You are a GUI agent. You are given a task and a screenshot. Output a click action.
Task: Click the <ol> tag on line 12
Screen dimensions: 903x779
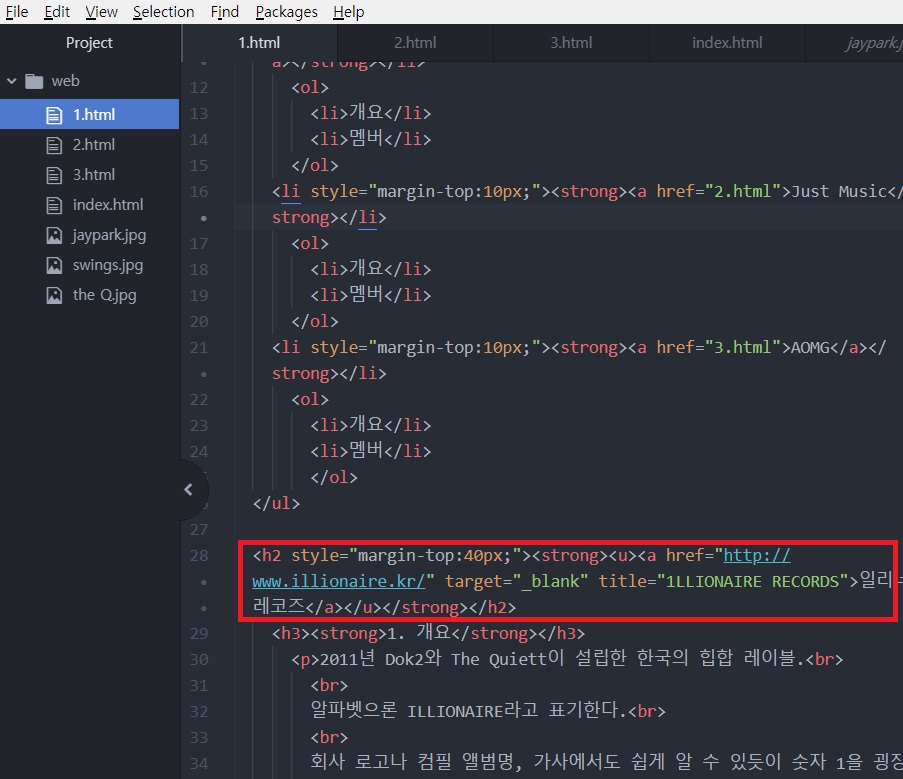coord(310,88)
